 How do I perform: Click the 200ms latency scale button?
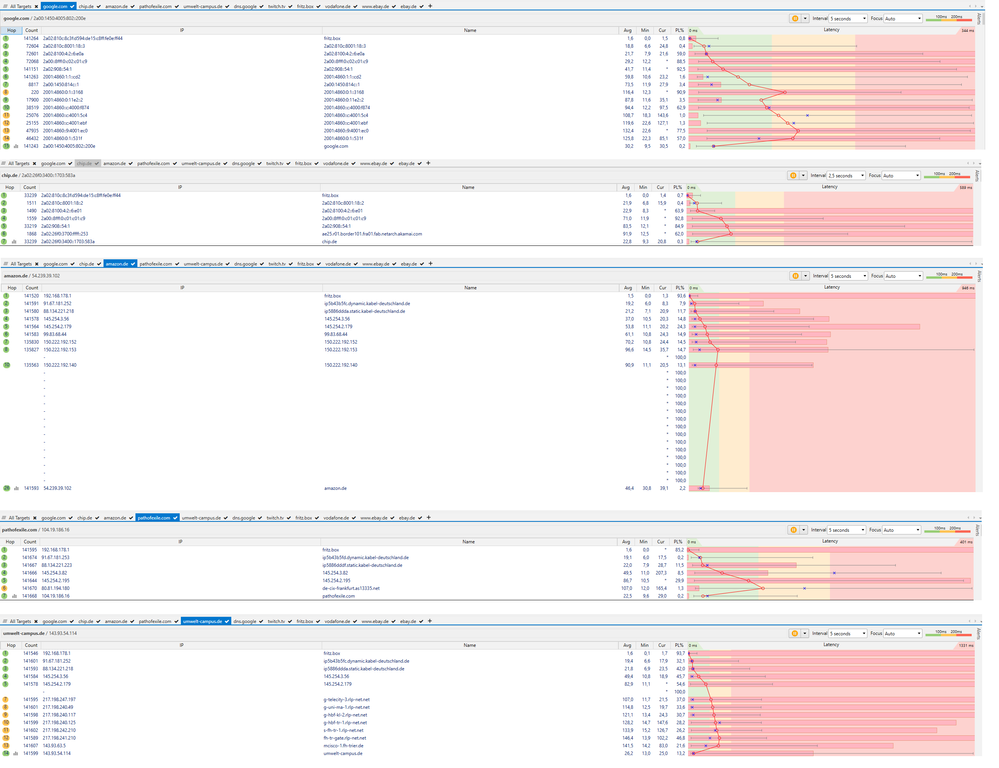point(956,17)
